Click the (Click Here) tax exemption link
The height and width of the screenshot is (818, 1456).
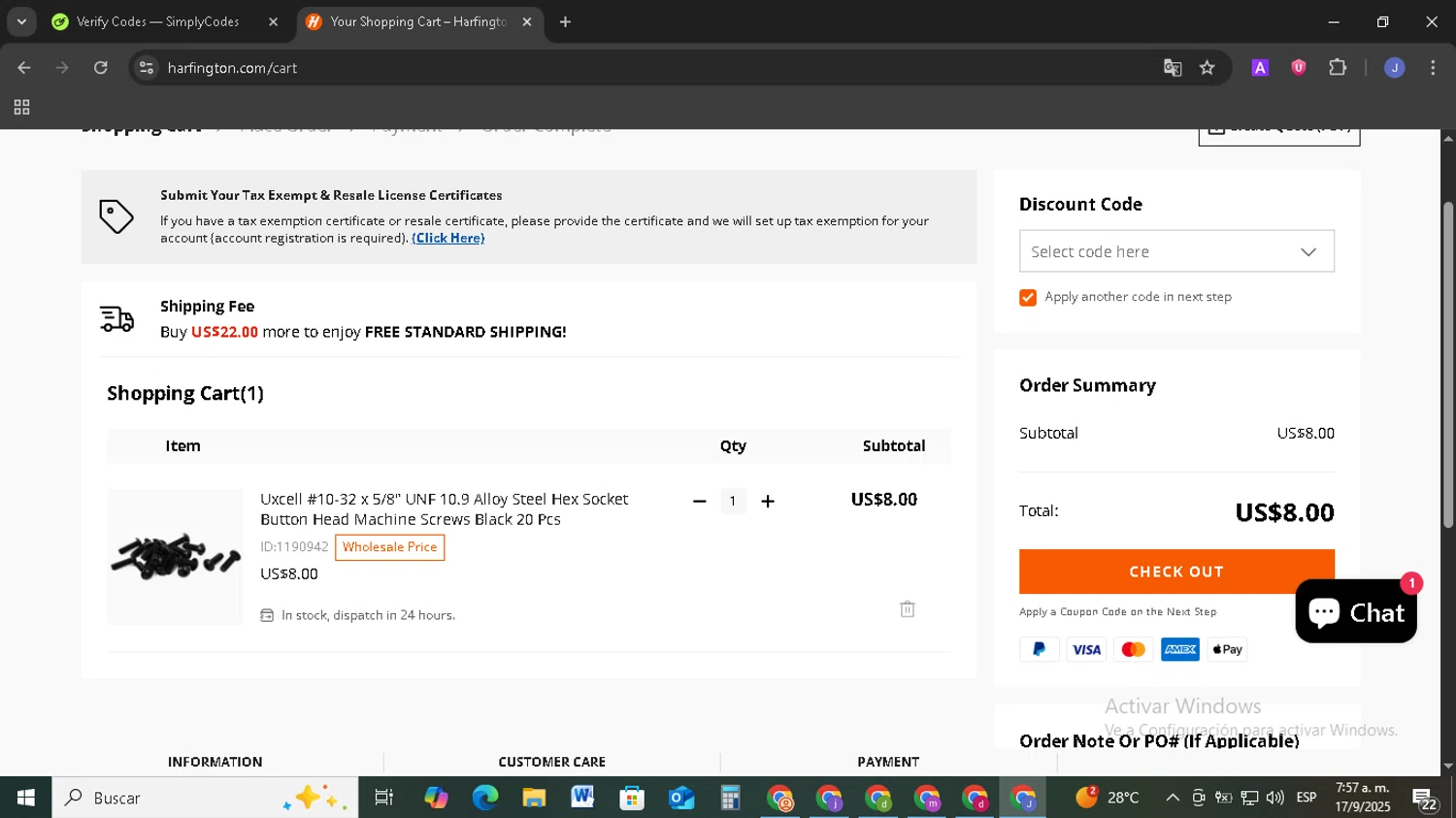click(x=448, y=238)
